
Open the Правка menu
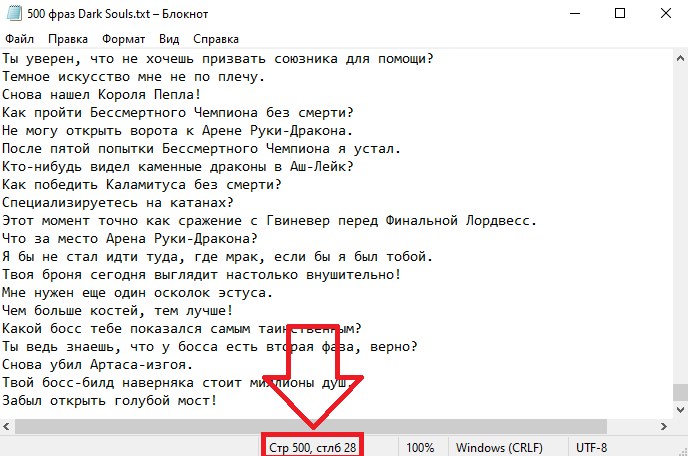[67, 39]
